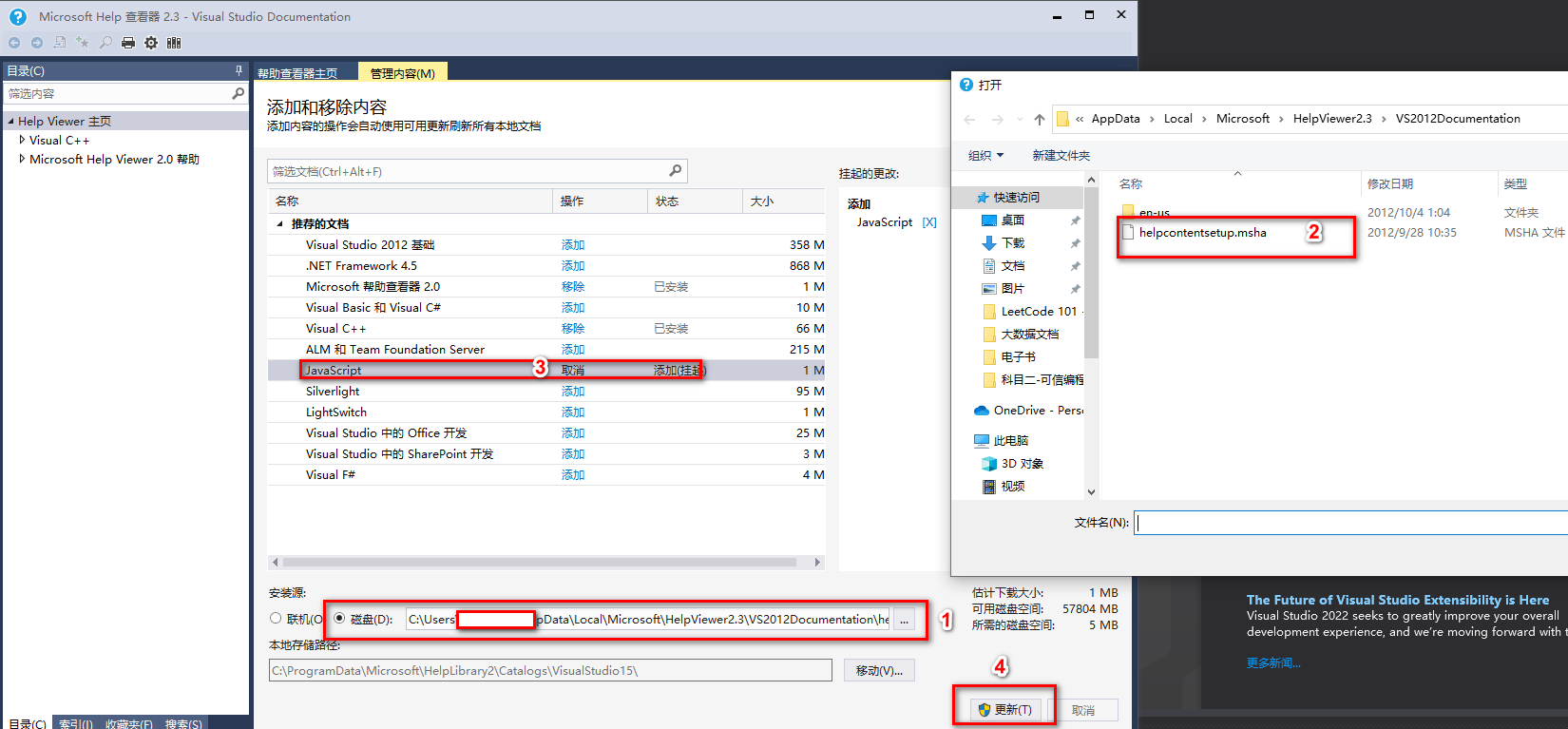Select helpcontentsetup.msha file in Open dialog
The height and width of the screenshot is (729, 1568).
(1202, 232)
